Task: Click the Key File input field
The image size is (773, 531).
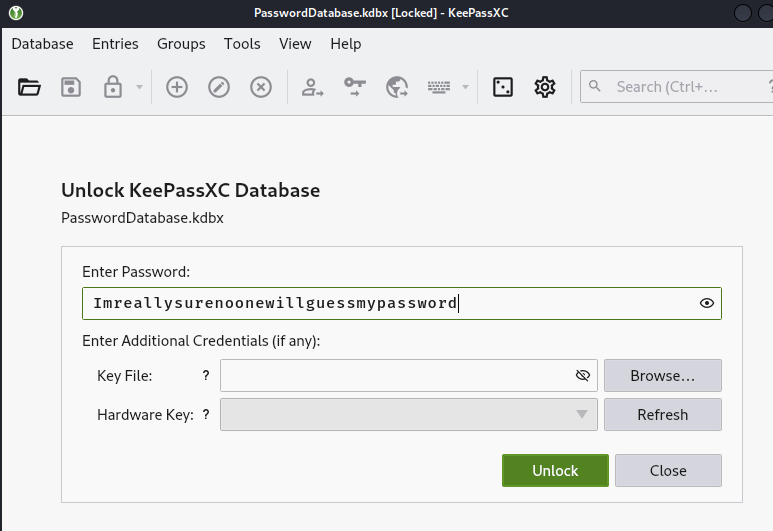Action: tap(409, 376)
